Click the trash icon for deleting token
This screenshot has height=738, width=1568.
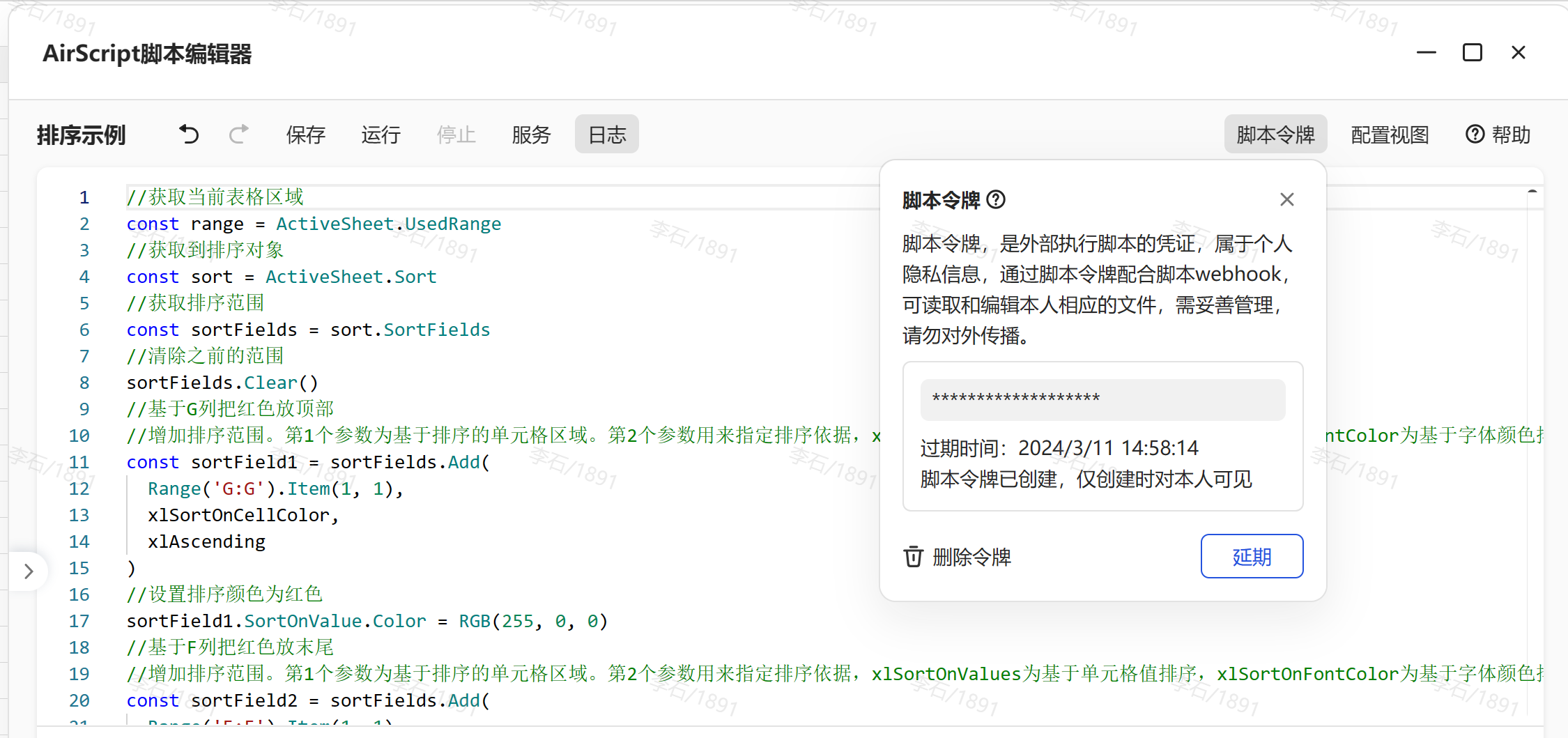coord(913,557)
